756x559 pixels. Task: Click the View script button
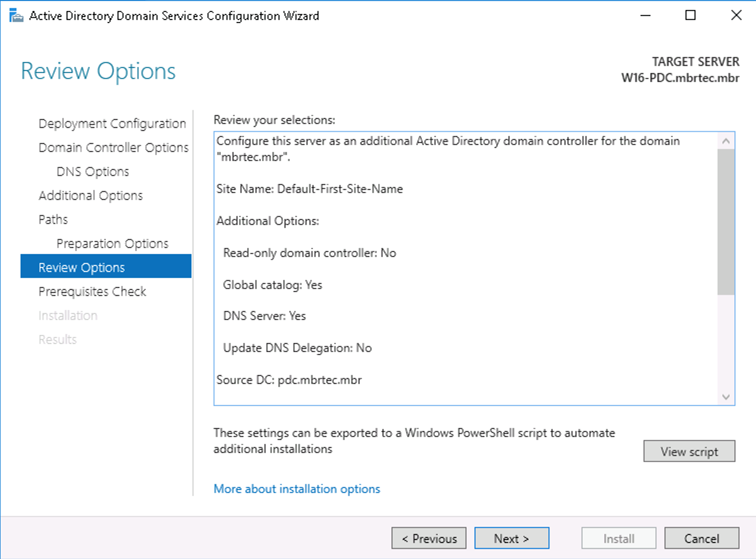(x=689, y=451)
